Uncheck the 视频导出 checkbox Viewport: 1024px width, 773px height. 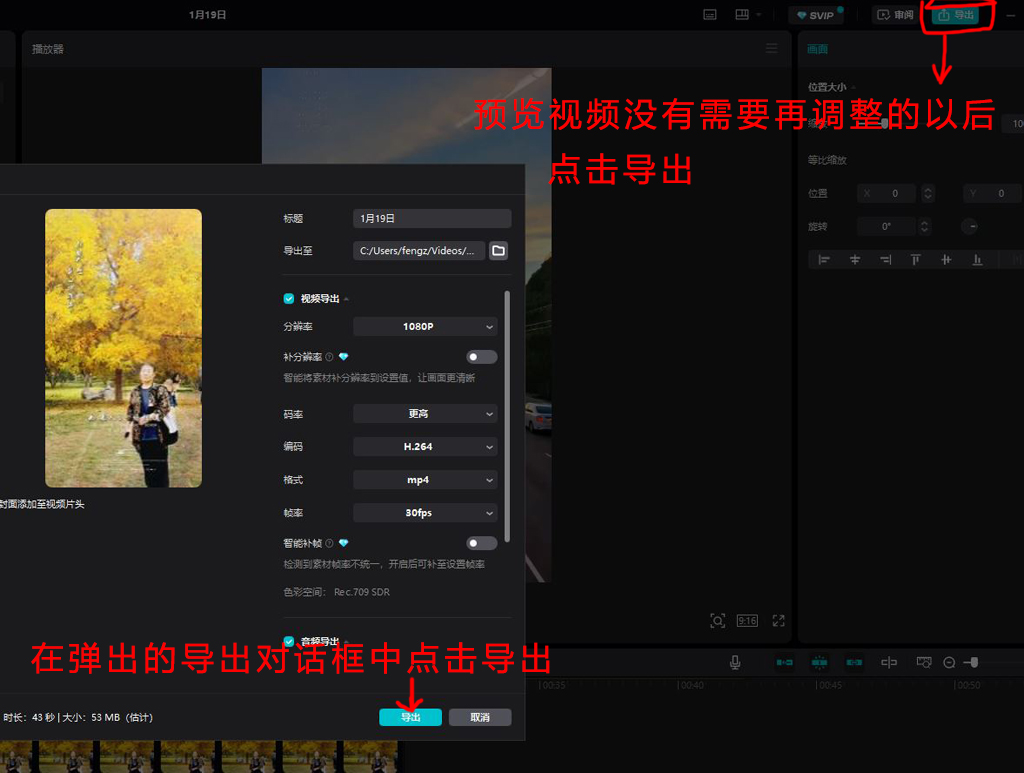tap(289, 298)
